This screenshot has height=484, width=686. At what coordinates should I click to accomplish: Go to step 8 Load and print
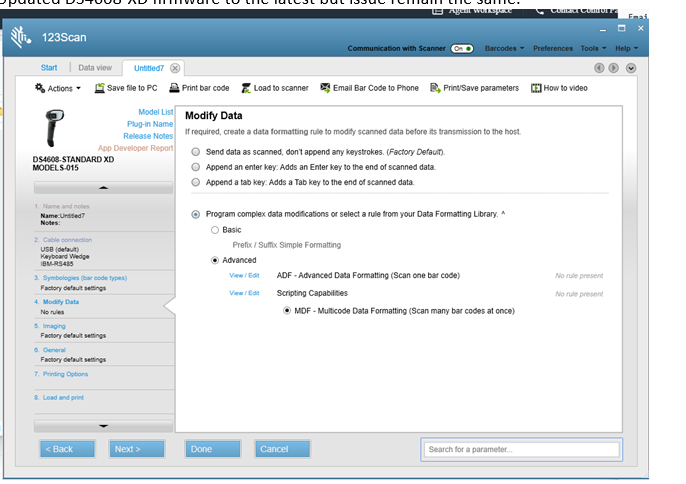pos(63,398)
